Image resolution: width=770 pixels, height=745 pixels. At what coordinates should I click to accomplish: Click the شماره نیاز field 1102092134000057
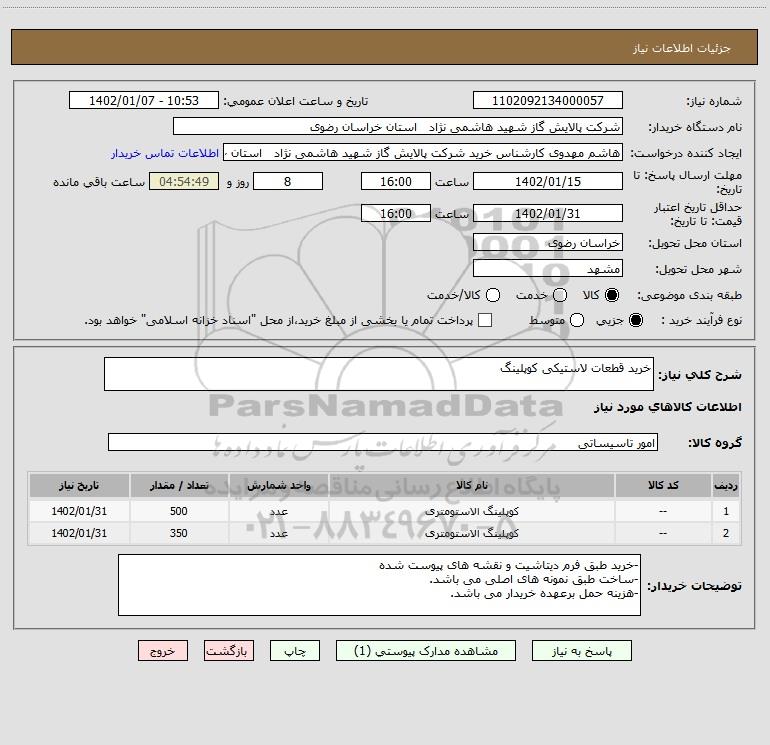pos(548,100)
